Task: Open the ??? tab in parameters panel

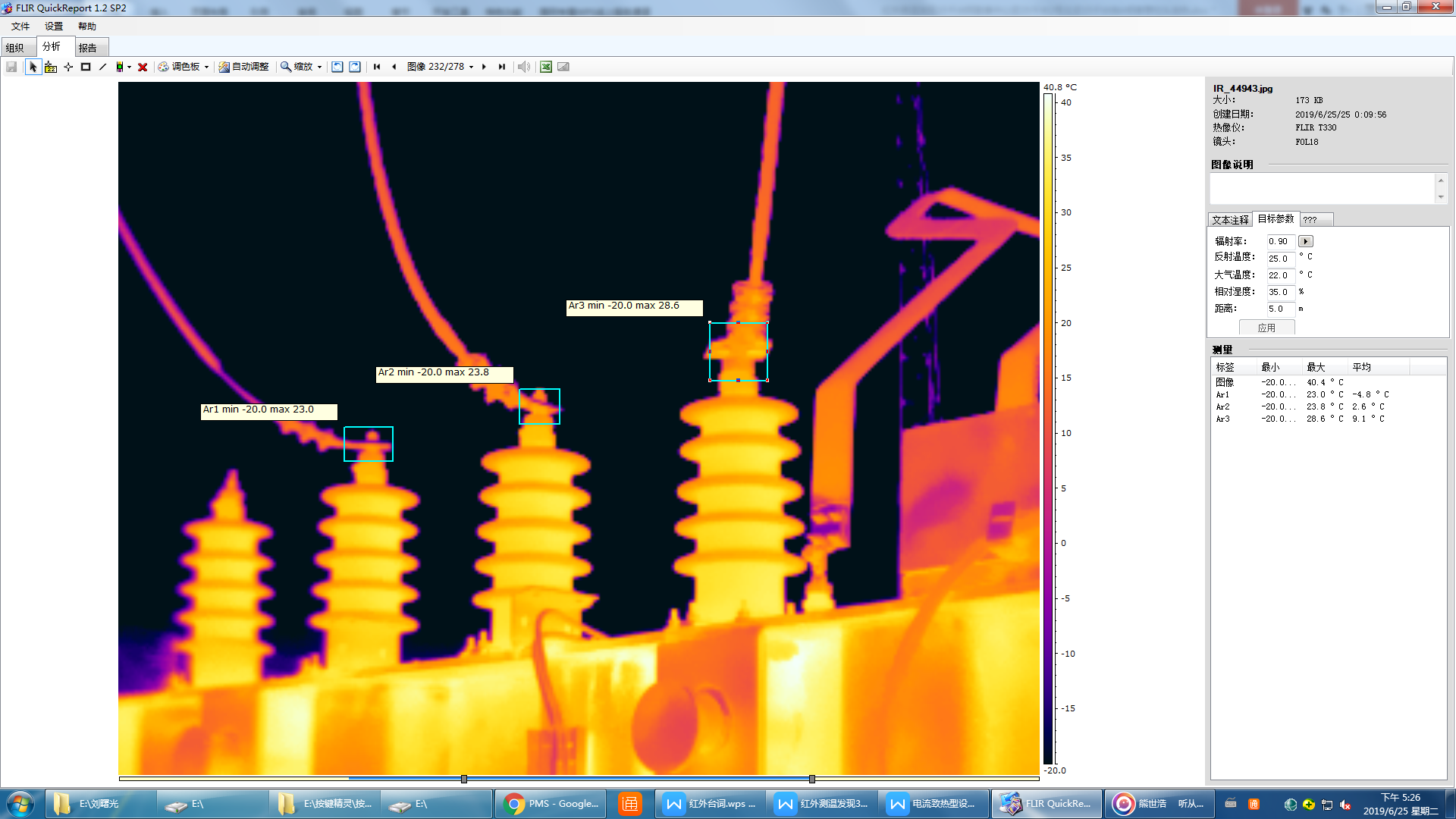Action: (x=1316, y=220)
